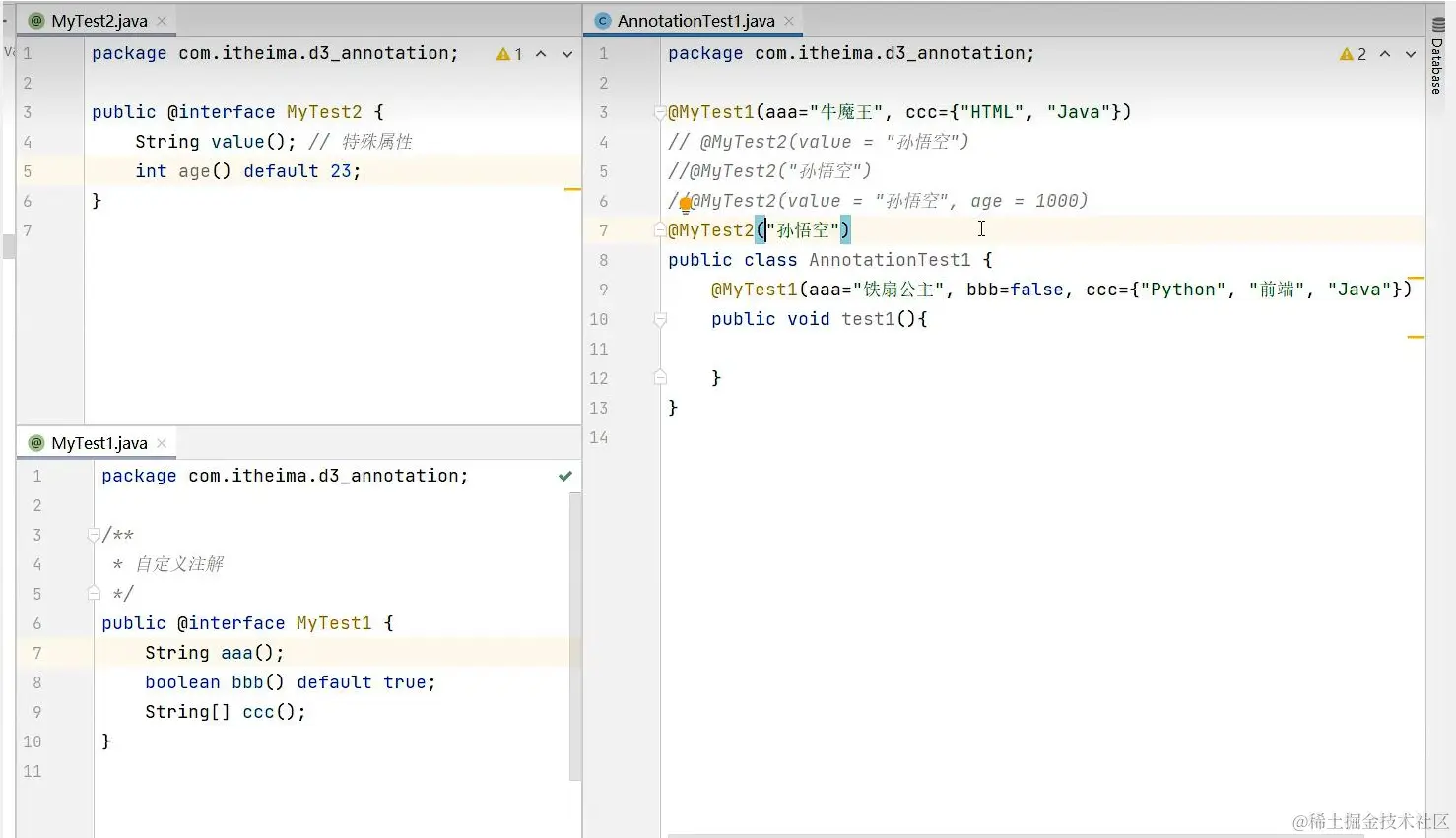Click the upper warning stripe in AnnotationTest1.java
1456x838 pixels.
(x=1416, y=279)
